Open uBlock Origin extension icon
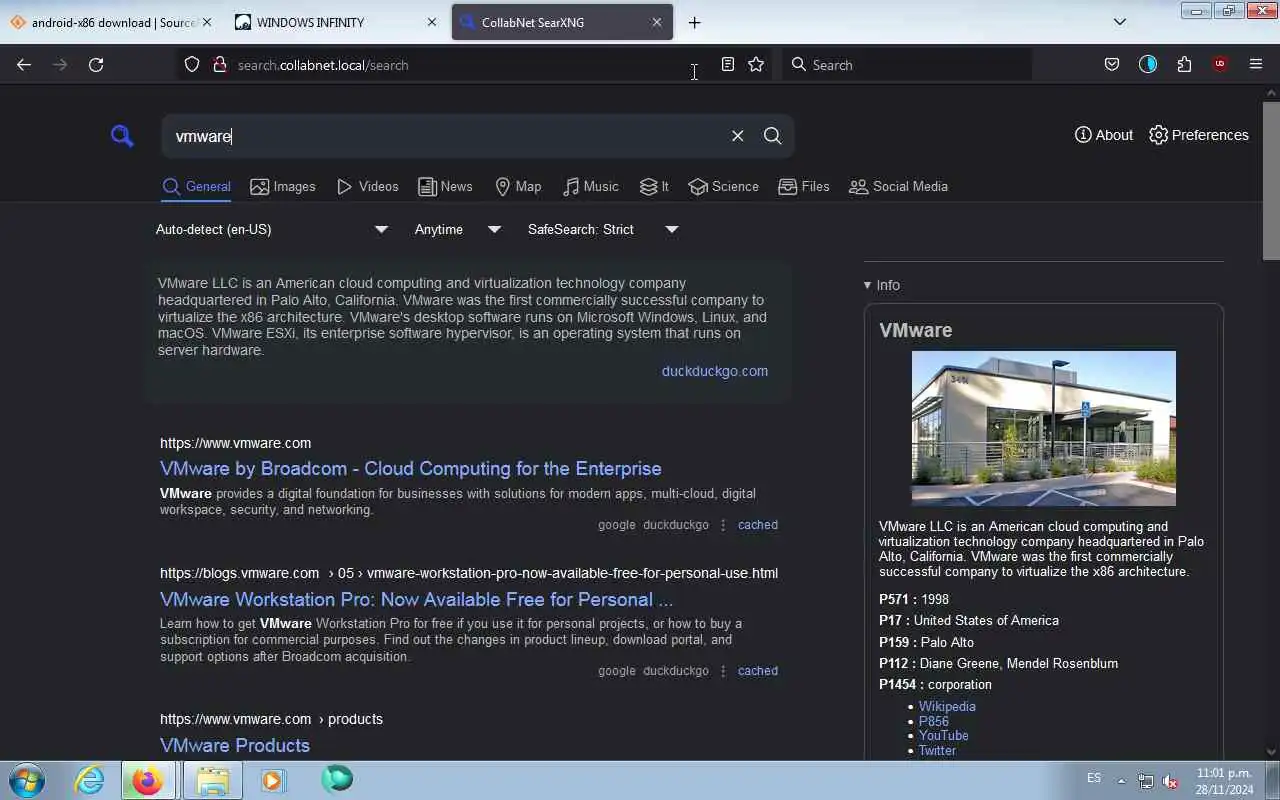Screen dimensions: 1280x800 1220,64
